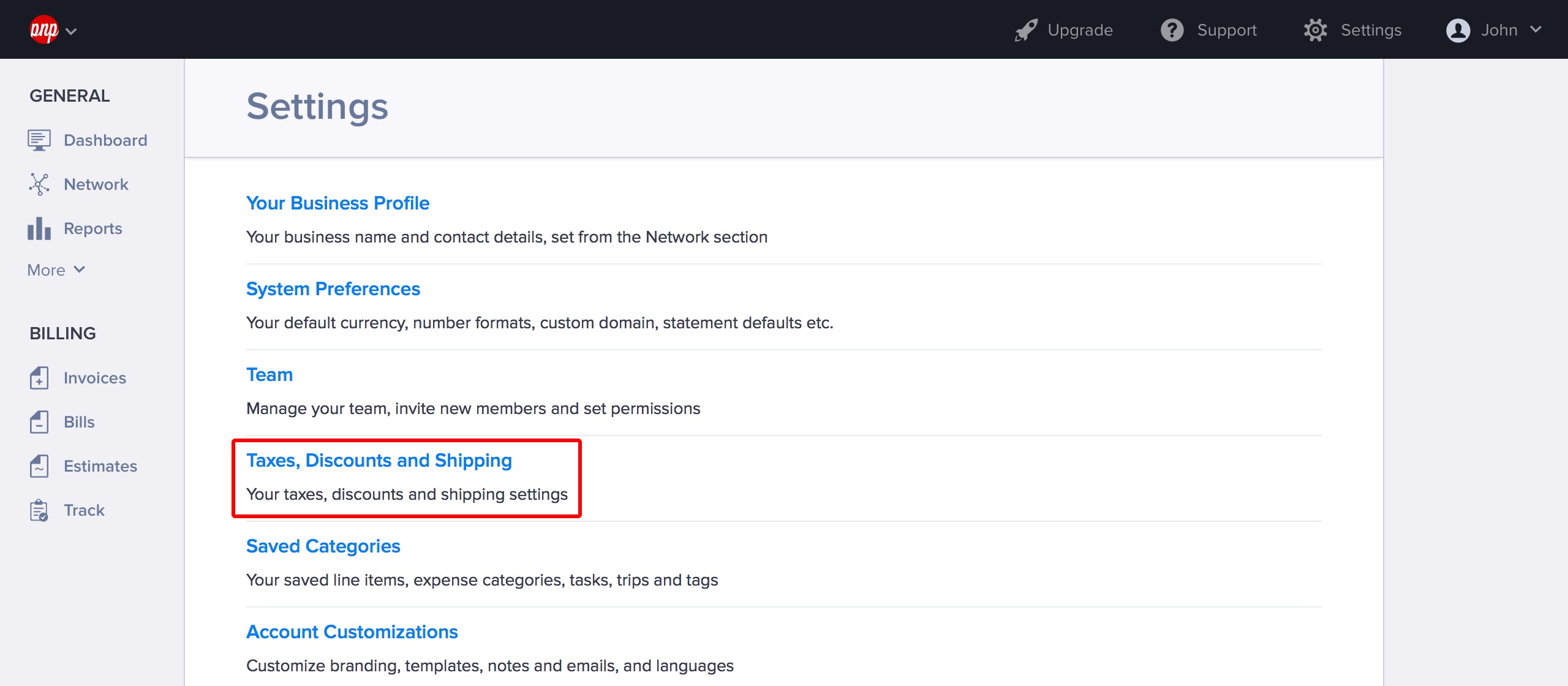
Task: Open Account Customizations link
Action: (352, 631)
